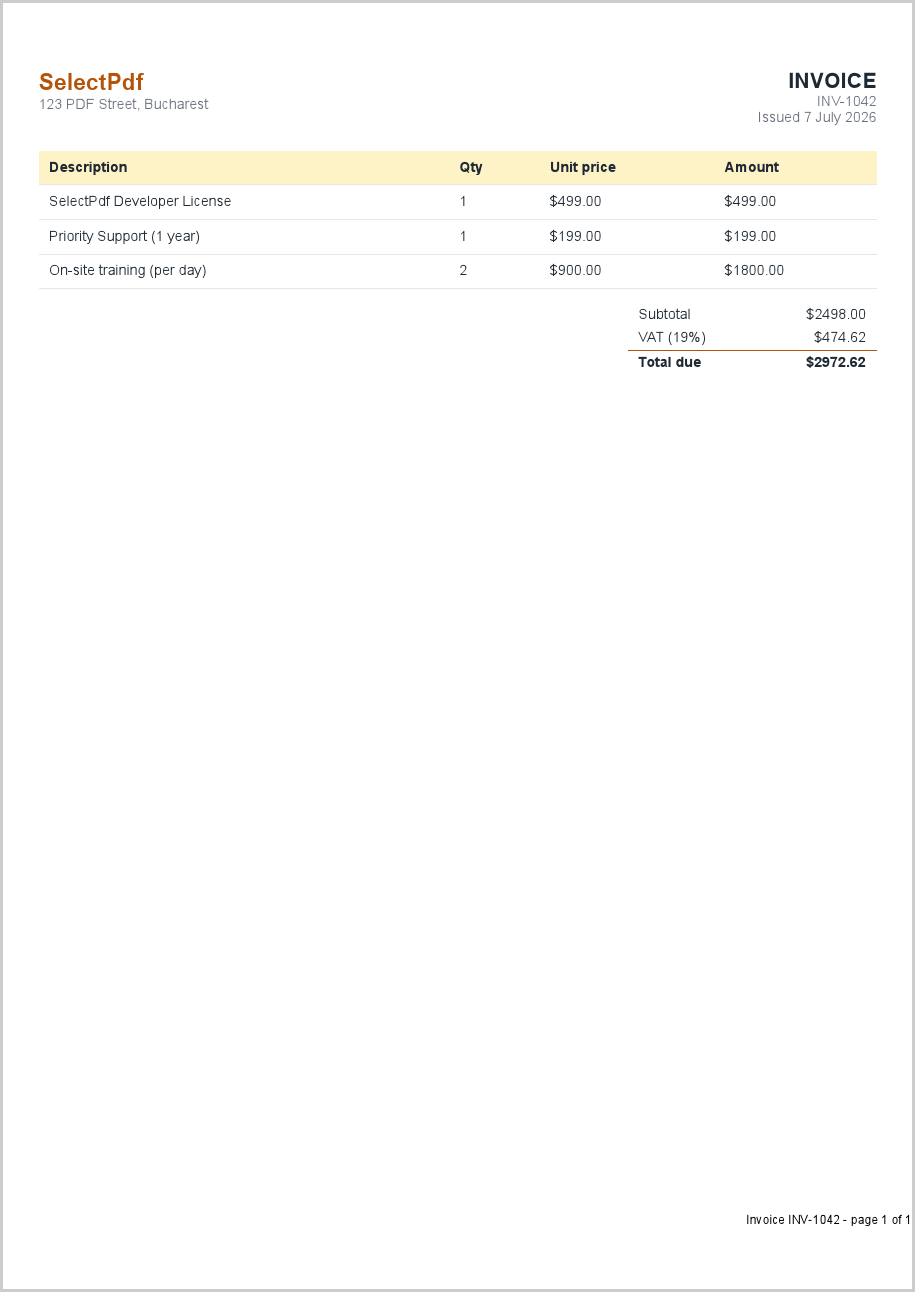Select 'Priority Support (1 year)' description
The image size is (915, 1292).
point(124,236)
